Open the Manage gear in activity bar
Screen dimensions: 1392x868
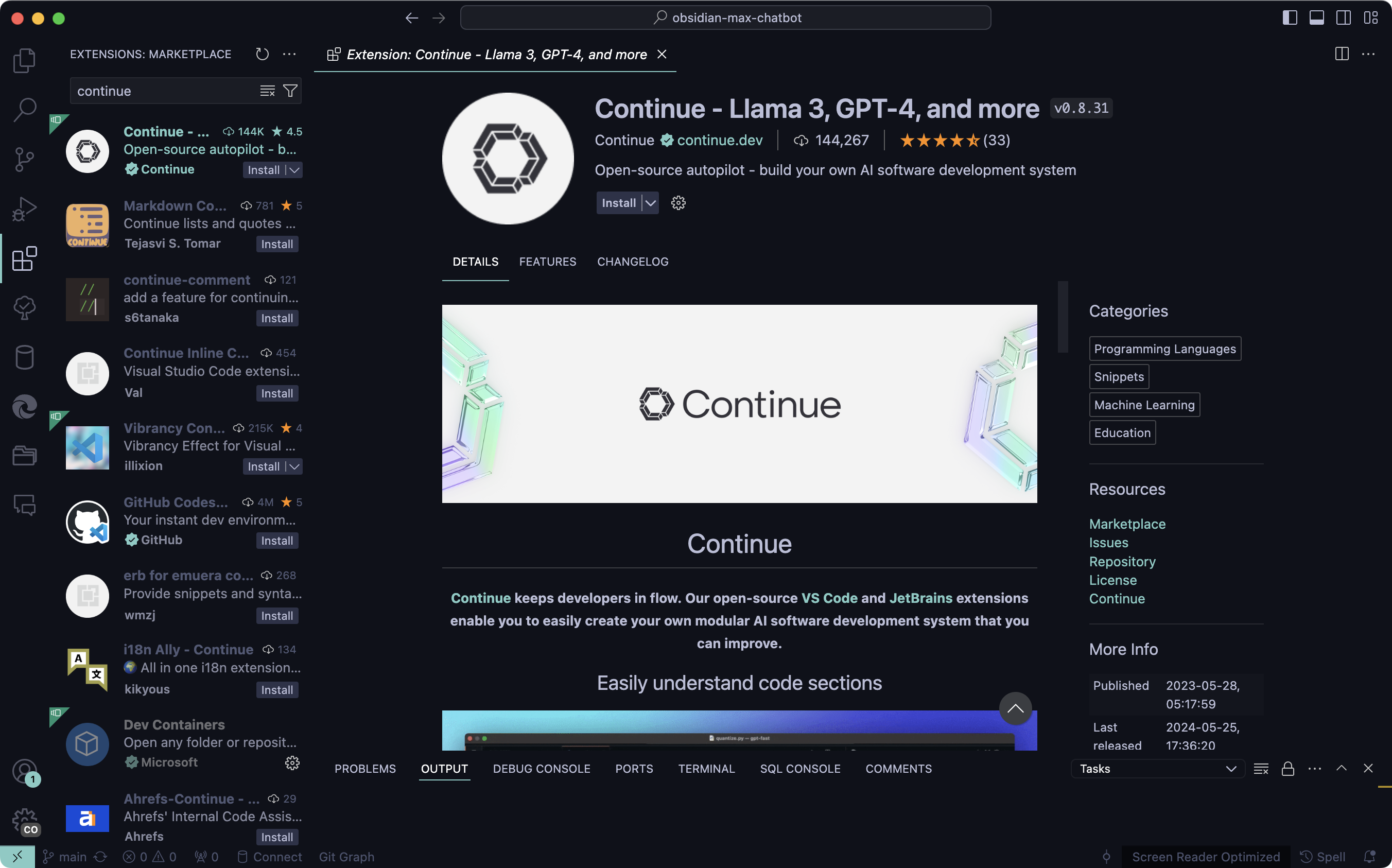coord(24,820)
